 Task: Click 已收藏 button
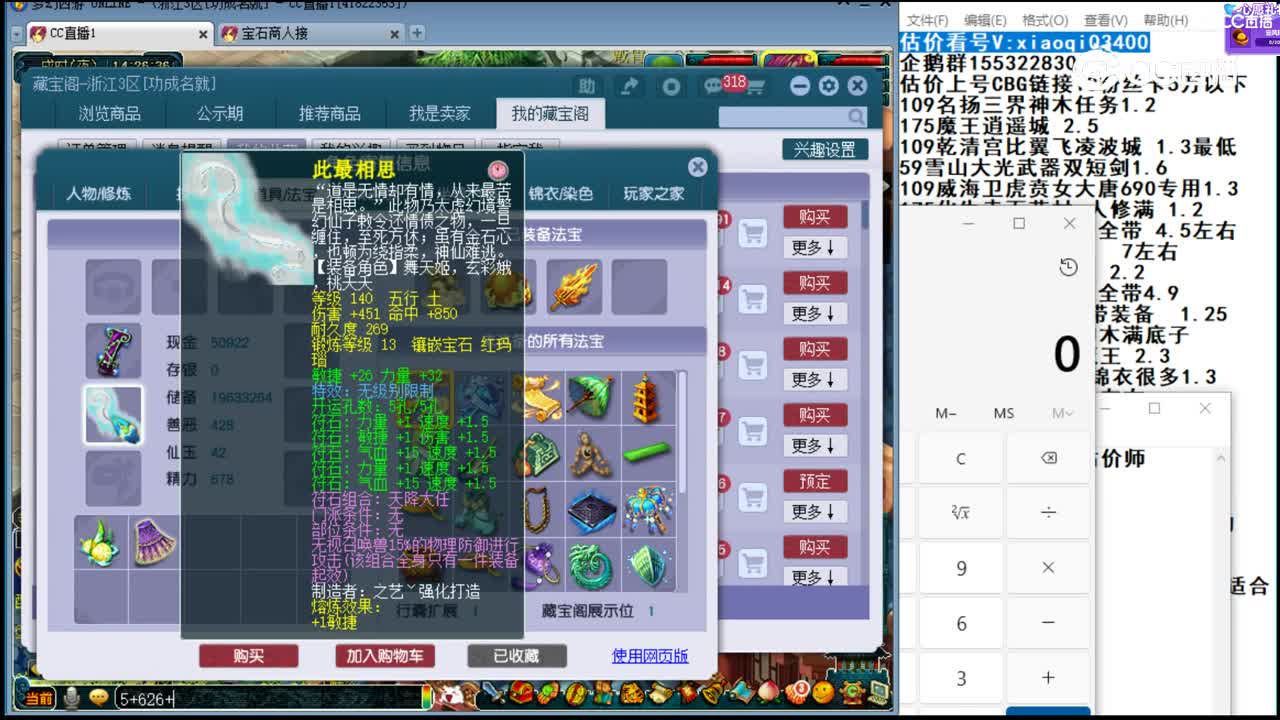(x=517, y=656)
